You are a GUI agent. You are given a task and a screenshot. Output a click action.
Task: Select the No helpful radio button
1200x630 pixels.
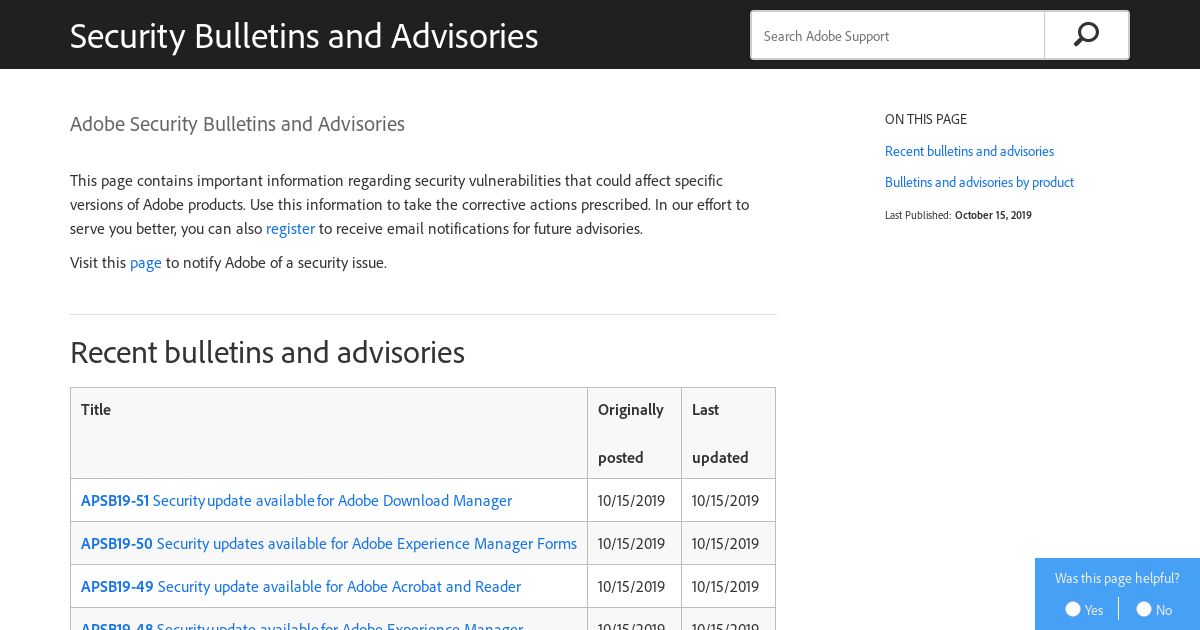pyautogui.click(x=1144, y=609)
